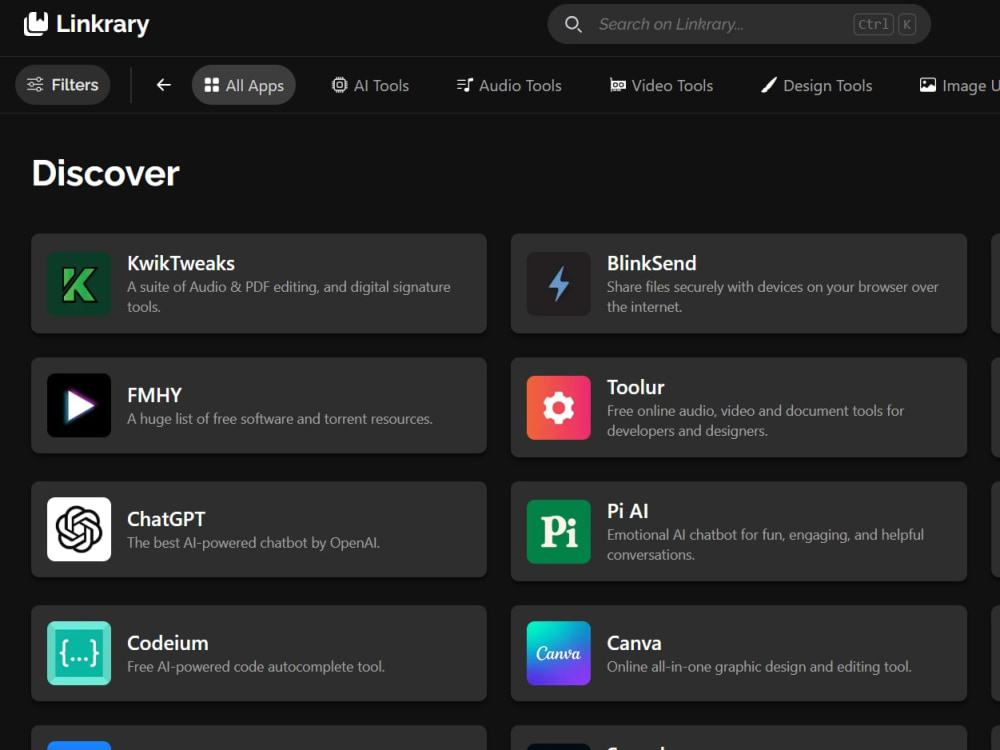Click the Canva gradient logo icon
The image size is (1000, 750).
point(559,653)
